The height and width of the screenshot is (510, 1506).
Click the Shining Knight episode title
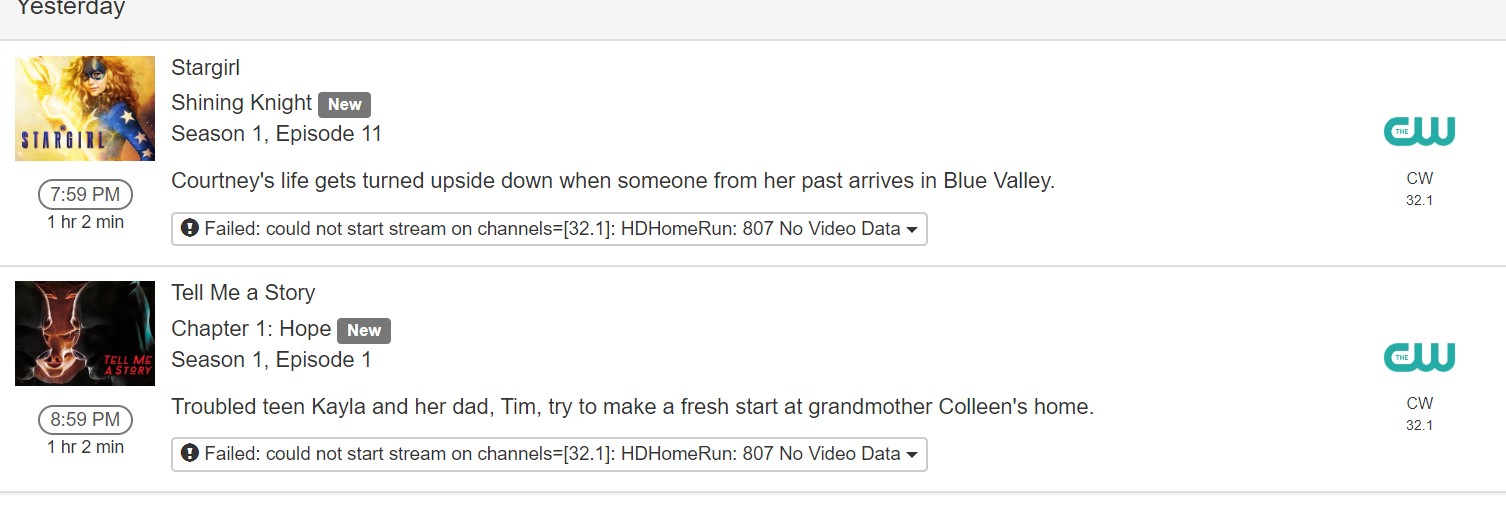coord(242,103)
